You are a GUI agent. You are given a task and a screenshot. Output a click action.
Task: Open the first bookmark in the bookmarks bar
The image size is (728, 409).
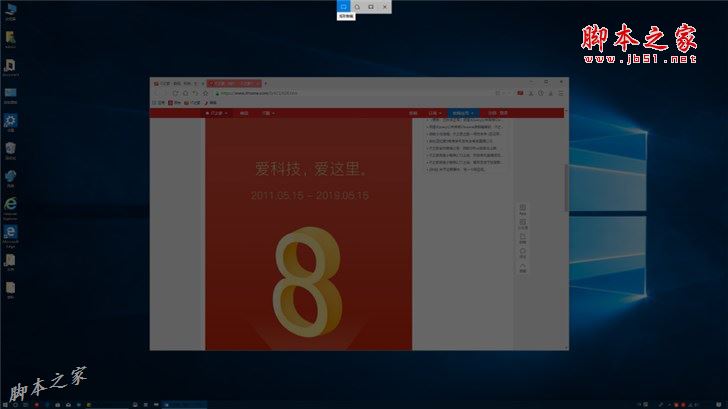coord(159,103)
